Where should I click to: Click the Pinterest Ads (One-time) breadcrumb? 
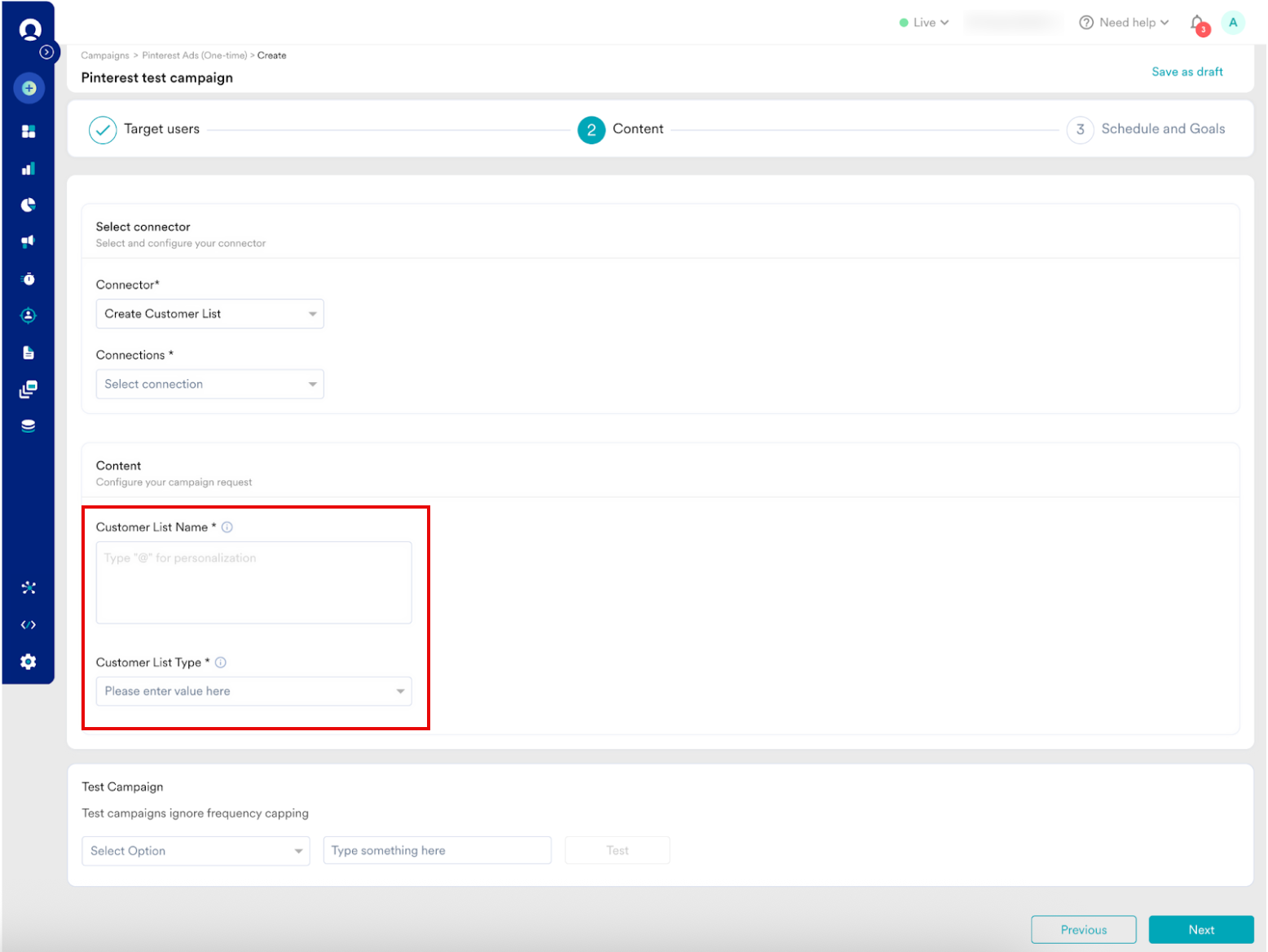[195, 55]
